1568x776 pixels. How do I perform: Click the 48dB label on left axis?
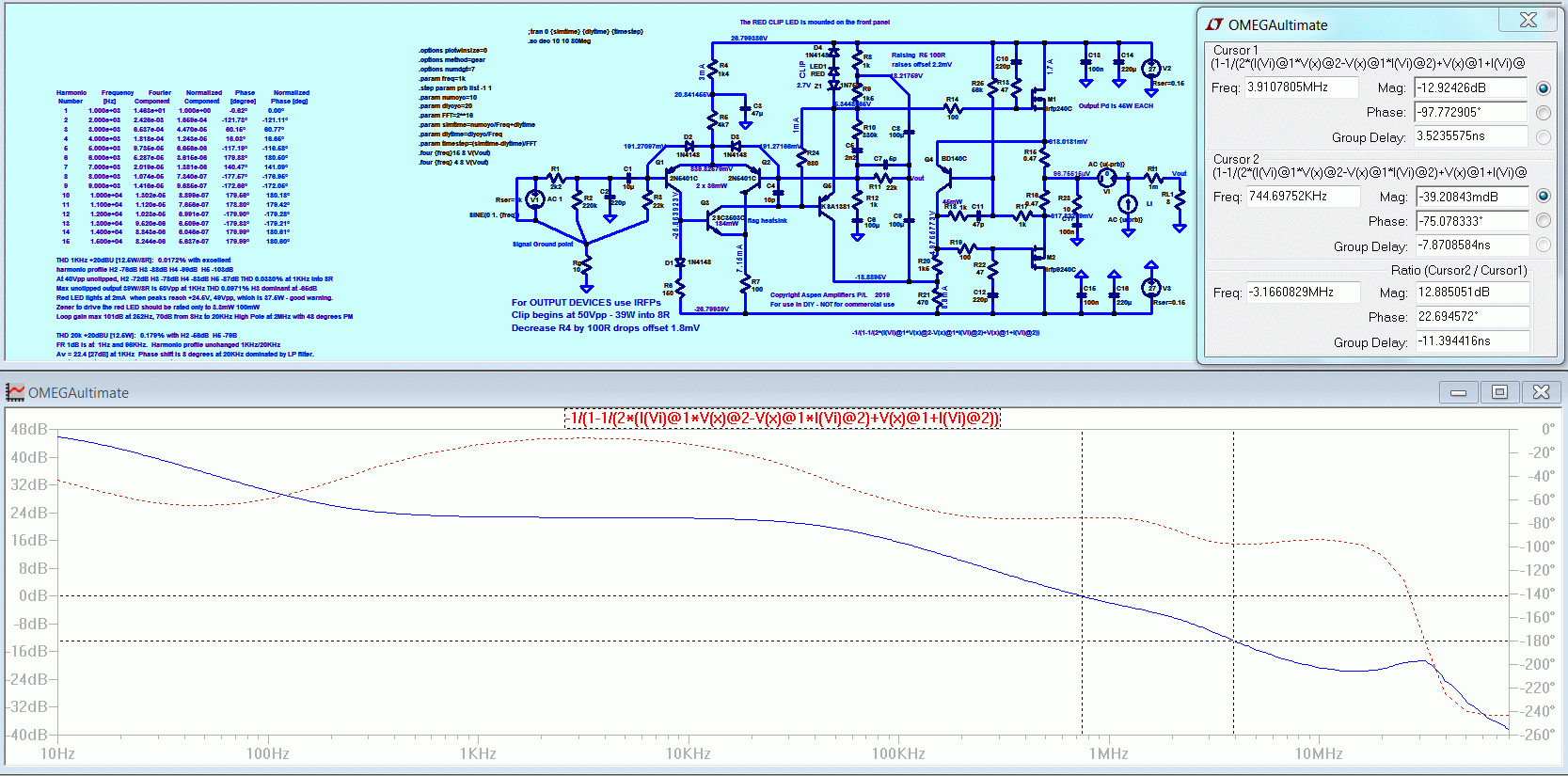click(28, 429)
